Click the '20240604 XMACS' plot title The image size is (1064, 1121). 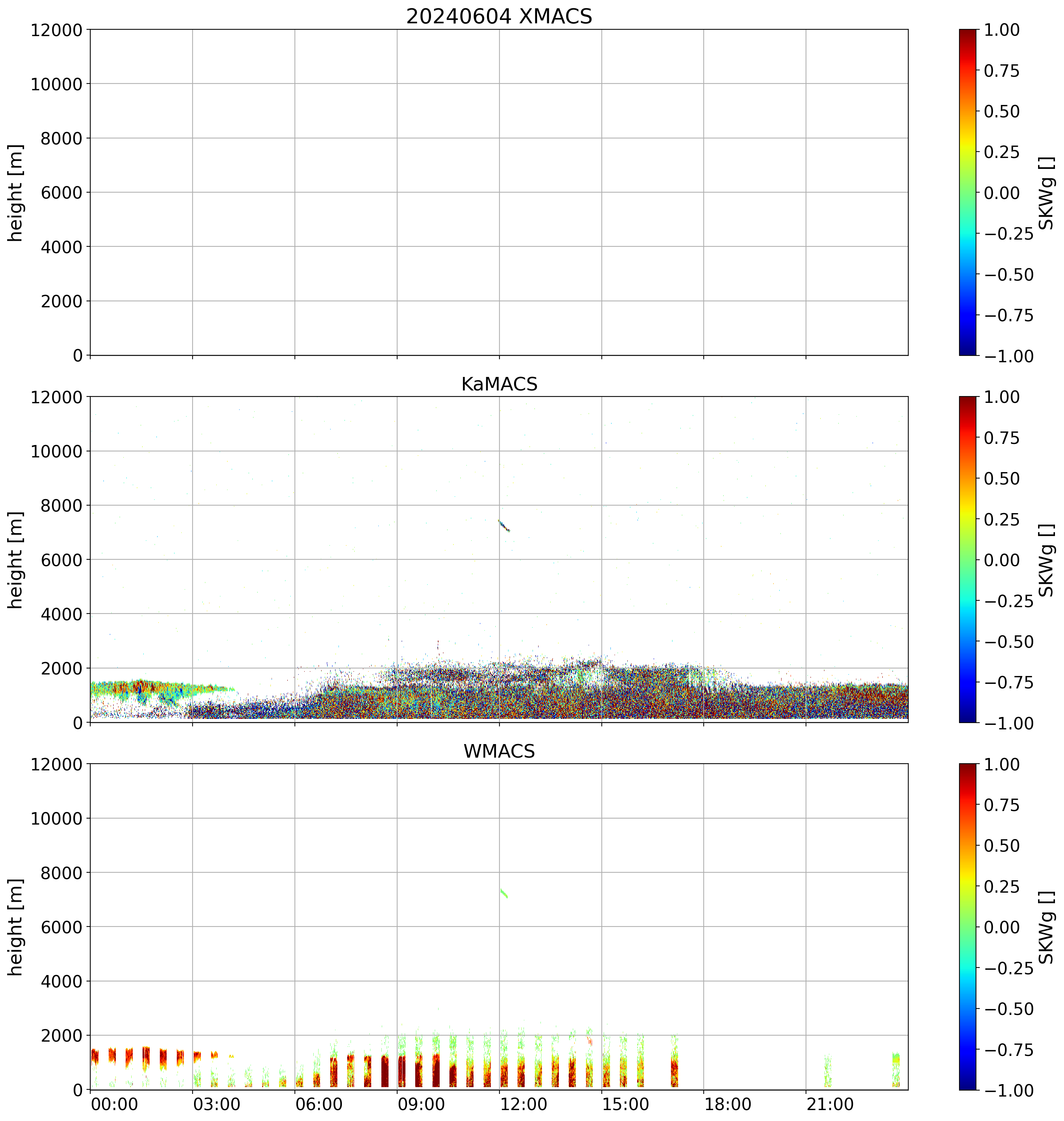coord(499,17)
